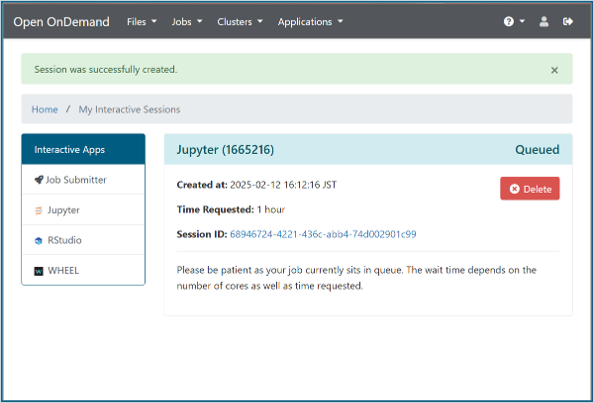Screen dimensions: 594x403
Task: Click the Queued status label
Action: (537, 150)
